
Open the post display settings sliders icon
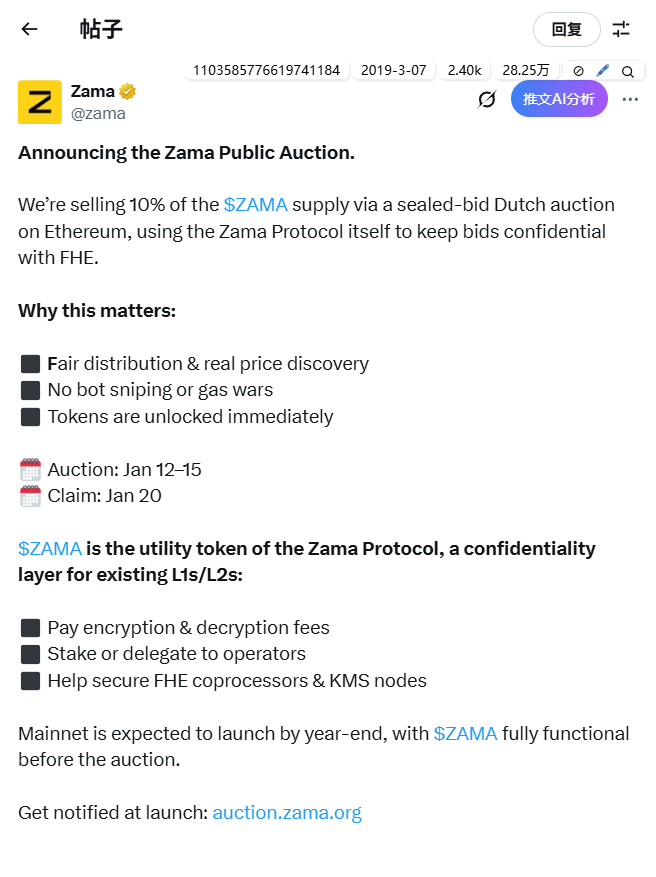coord(621,29)
